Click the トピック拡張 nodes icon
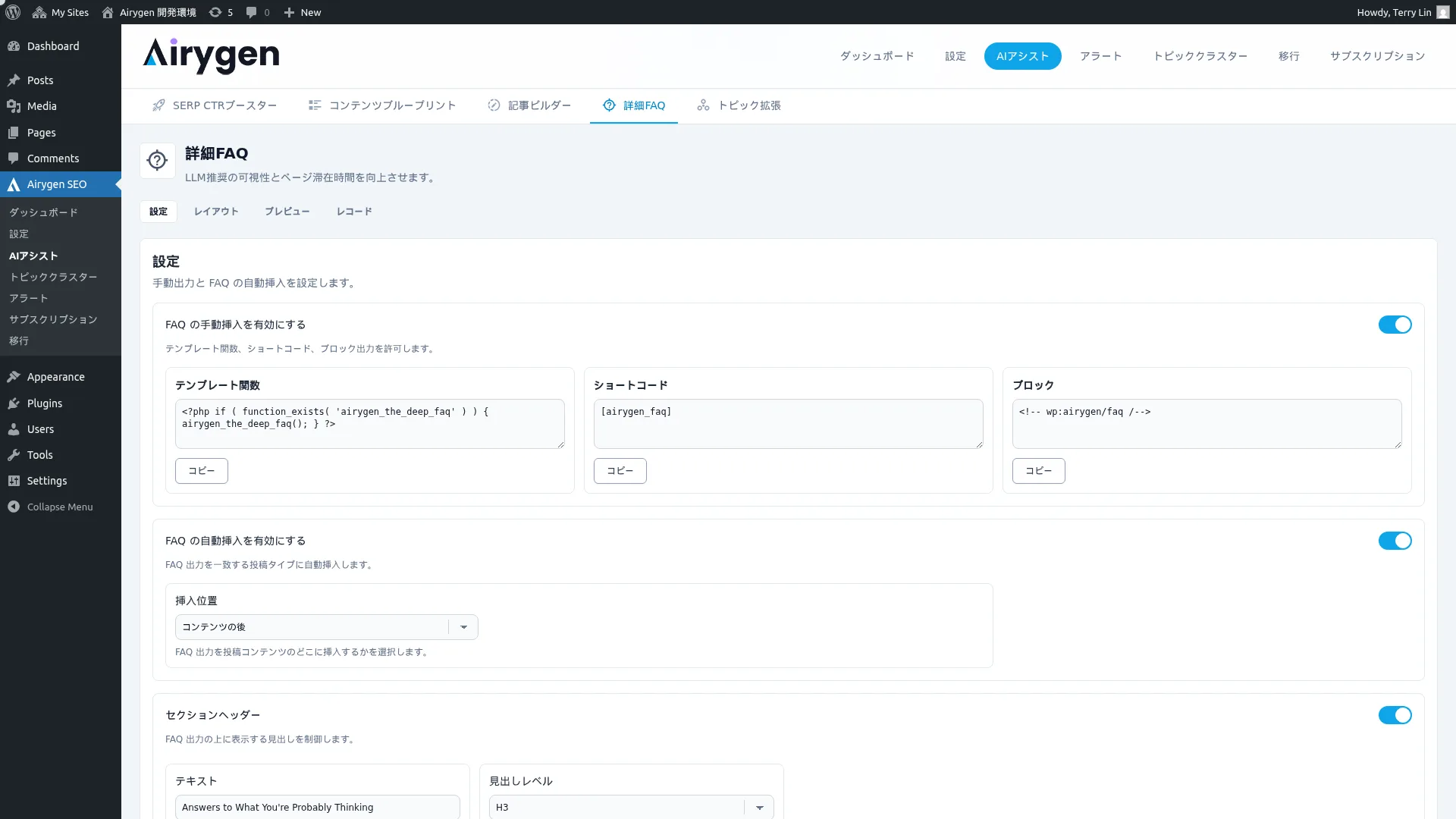 click(x=704, y=105)
